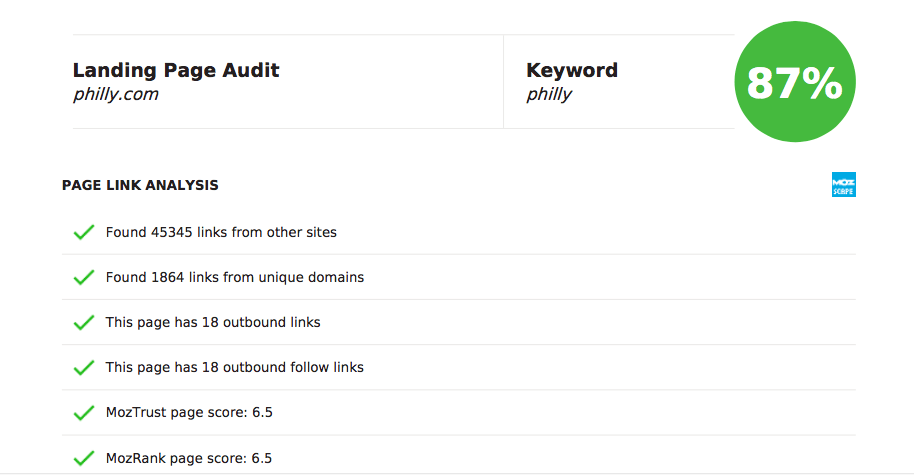Image resolution: width=914 pixels, height=475 pixels.
Task: Click checkmark beside MozRank page score
Action: click(x=84, y=458)
